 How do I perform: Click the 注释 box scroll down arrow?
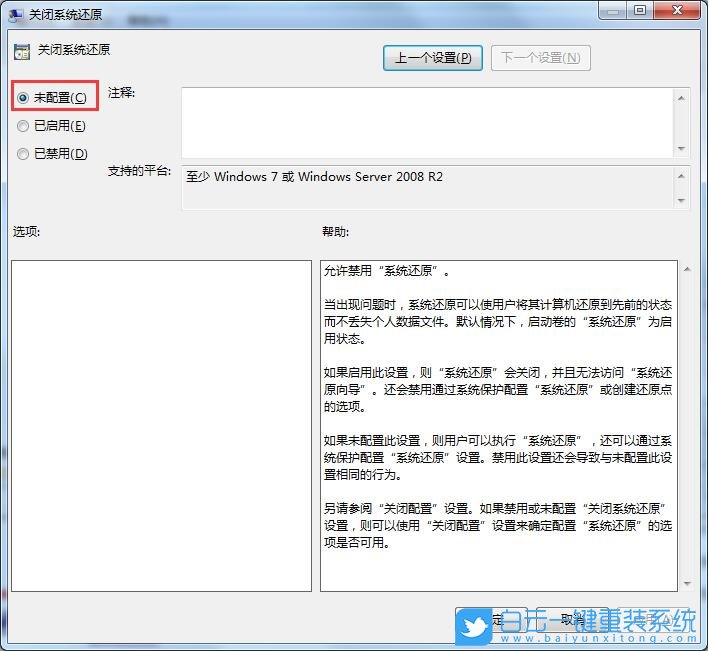pos(681,149)
